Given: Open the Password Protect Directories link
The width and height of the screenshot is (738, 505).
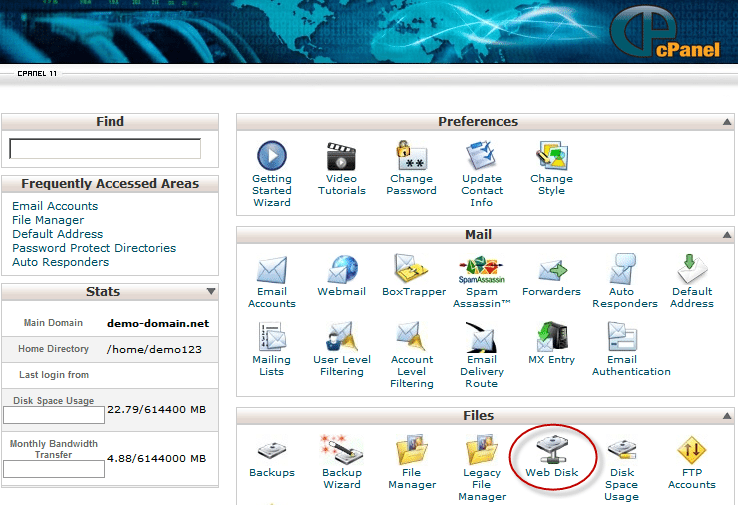Looking at the screenshot, I should [x=94, y=248].
